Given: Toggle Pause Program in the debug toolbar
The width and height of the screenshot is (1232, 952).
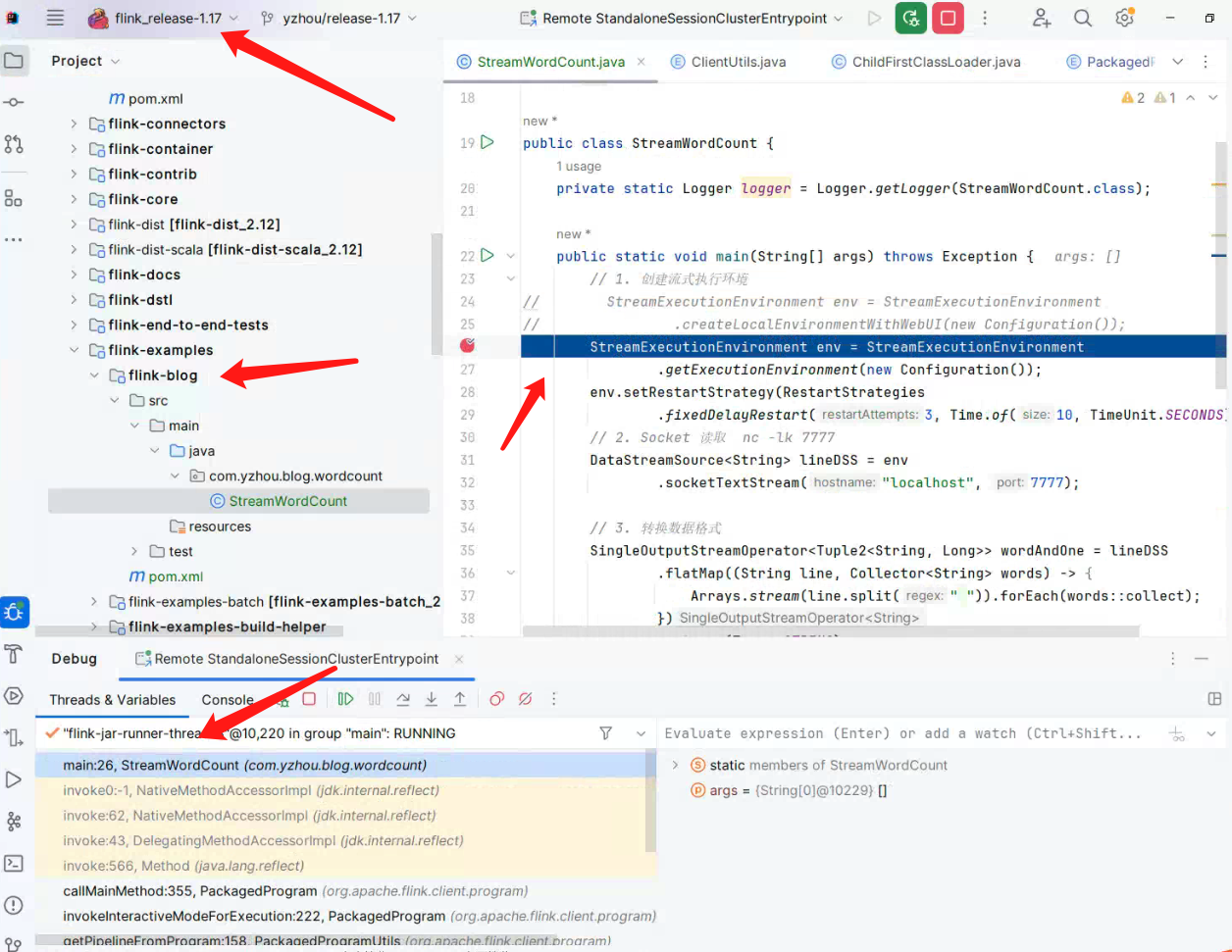Looking at the screenshot, I should (375, 699).
